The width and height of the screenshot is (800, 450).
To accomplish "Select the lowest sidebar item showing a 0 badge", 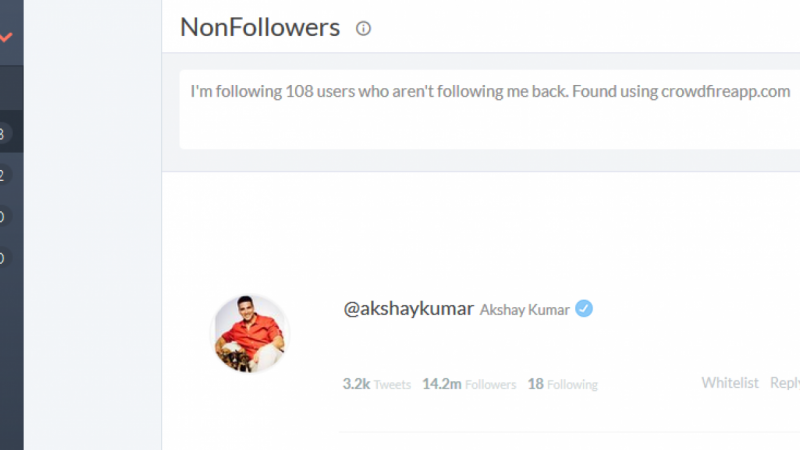I will point(11,258).
